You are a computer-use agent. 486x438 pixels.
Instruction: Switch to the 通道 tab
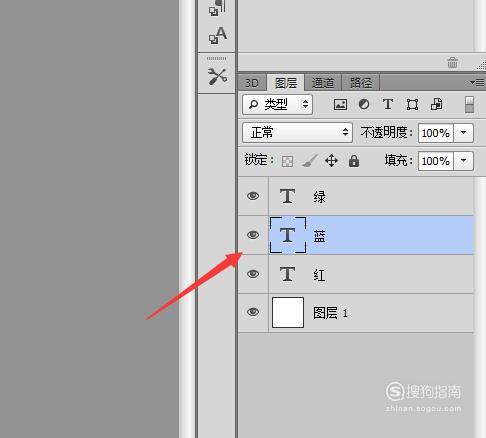[323, 83]
